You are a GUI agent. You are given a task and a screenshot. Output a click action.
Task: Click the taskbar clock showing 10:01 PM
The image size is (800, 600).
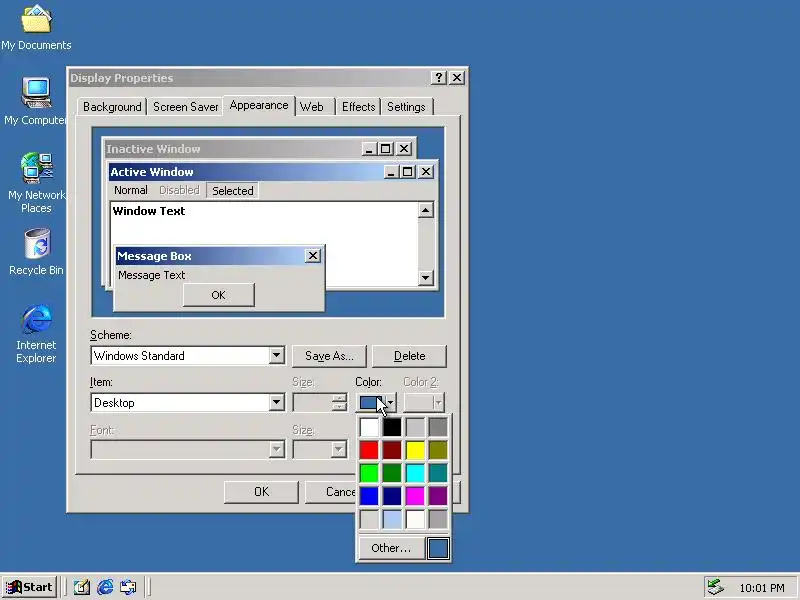coord(762,588)
